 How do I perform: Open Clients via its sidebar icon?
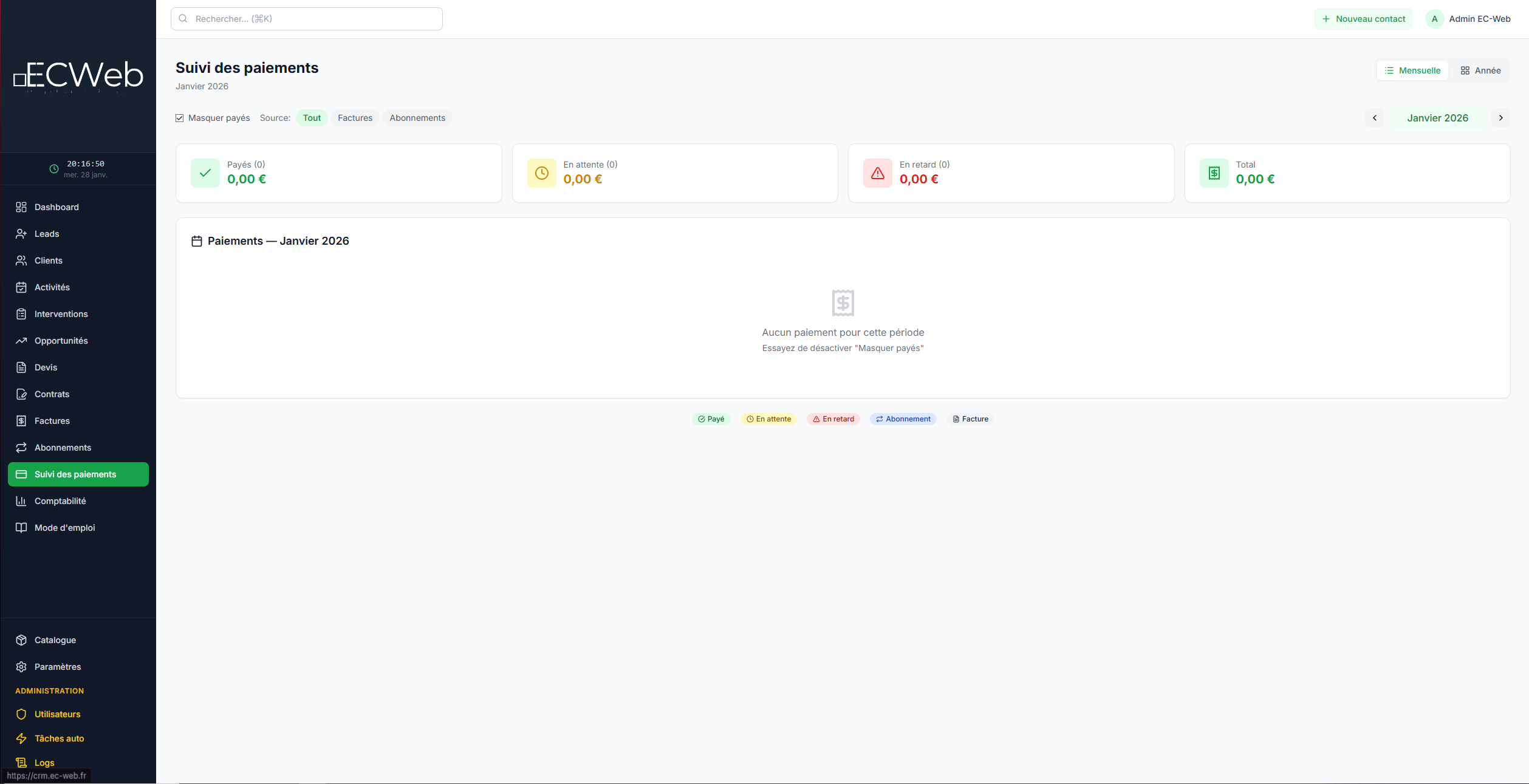click(x=22, y=260)
